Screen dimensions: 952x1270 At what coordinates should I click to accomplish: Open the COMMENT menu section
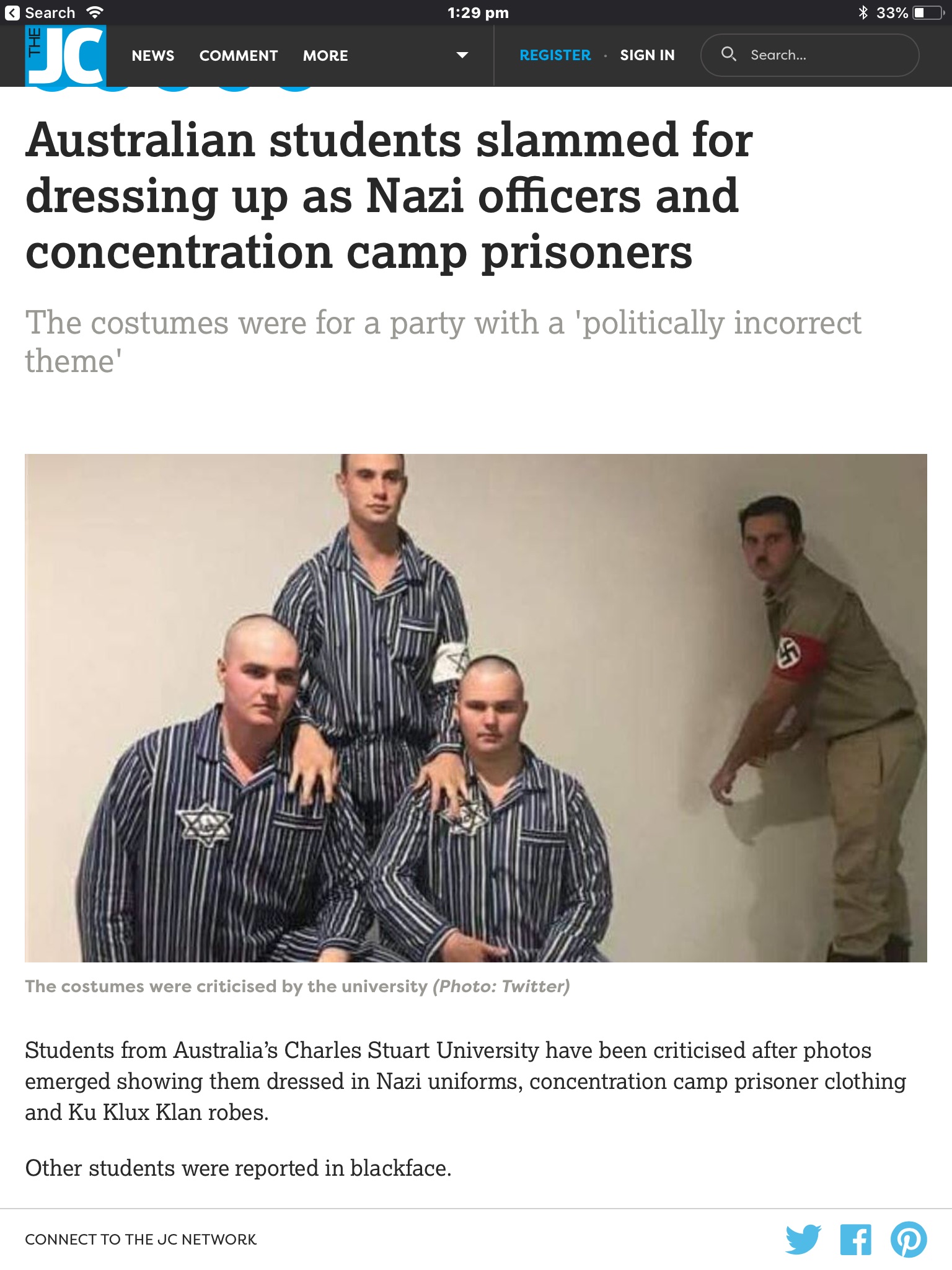(x=239, y=56)
